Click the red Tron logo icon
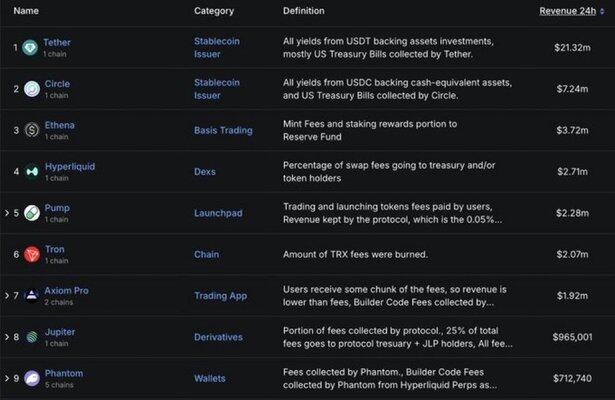615x400 pixels. (32, 255)
